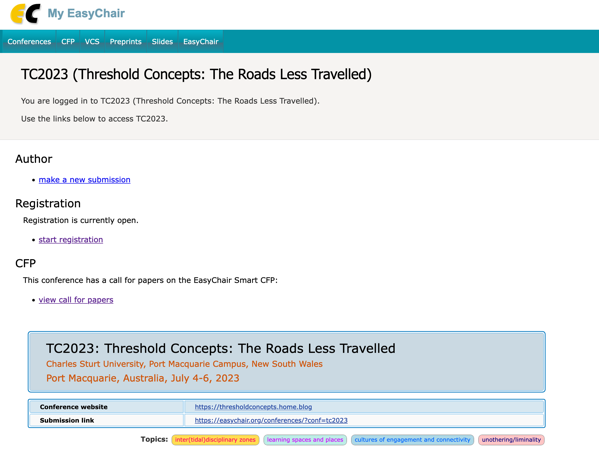Click the 'Submission link' table label

(67, 420)
